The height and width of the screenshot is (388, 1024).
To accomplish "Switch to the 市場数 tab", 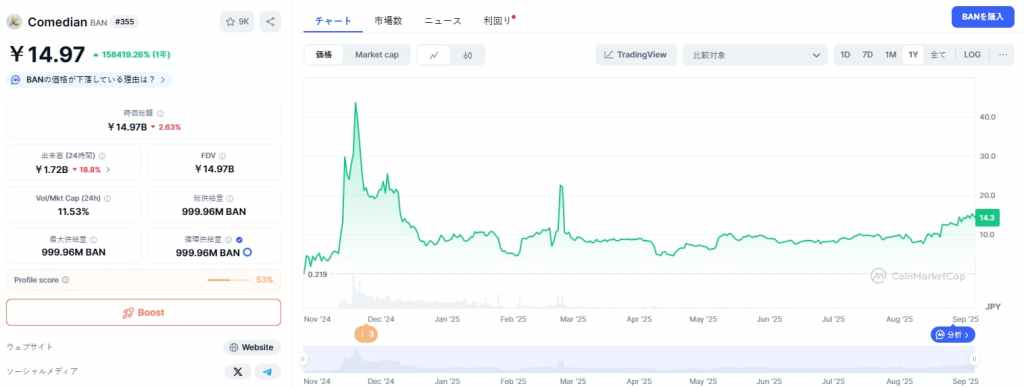I will (x=388, y=21).
